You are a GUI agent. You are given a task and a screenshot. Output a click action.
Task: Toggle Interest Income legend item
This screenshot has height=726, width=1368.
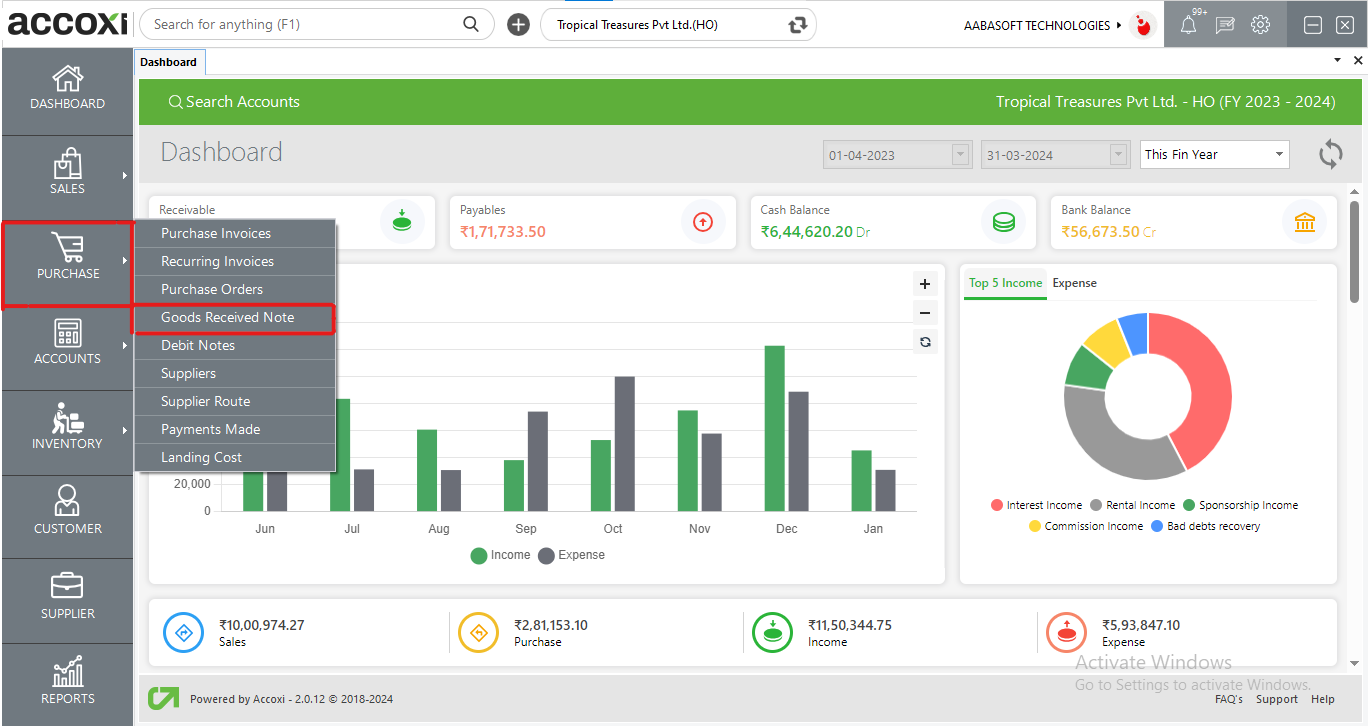[x=1036, y=505]
